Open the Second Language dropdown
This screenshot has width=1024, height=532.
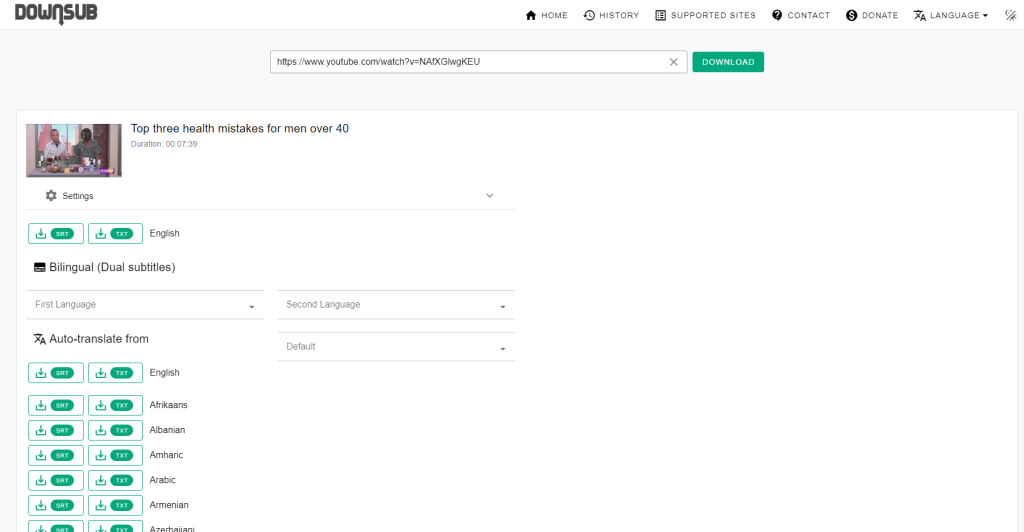pyautogui.click(x=396, y=305)
